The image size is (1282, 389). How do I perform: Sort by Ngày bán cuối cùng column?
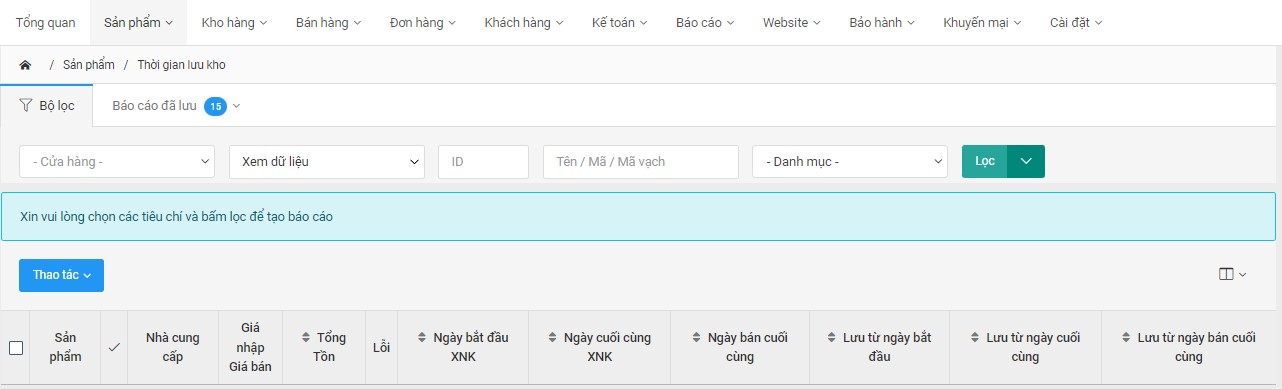[x=740, y=347]
